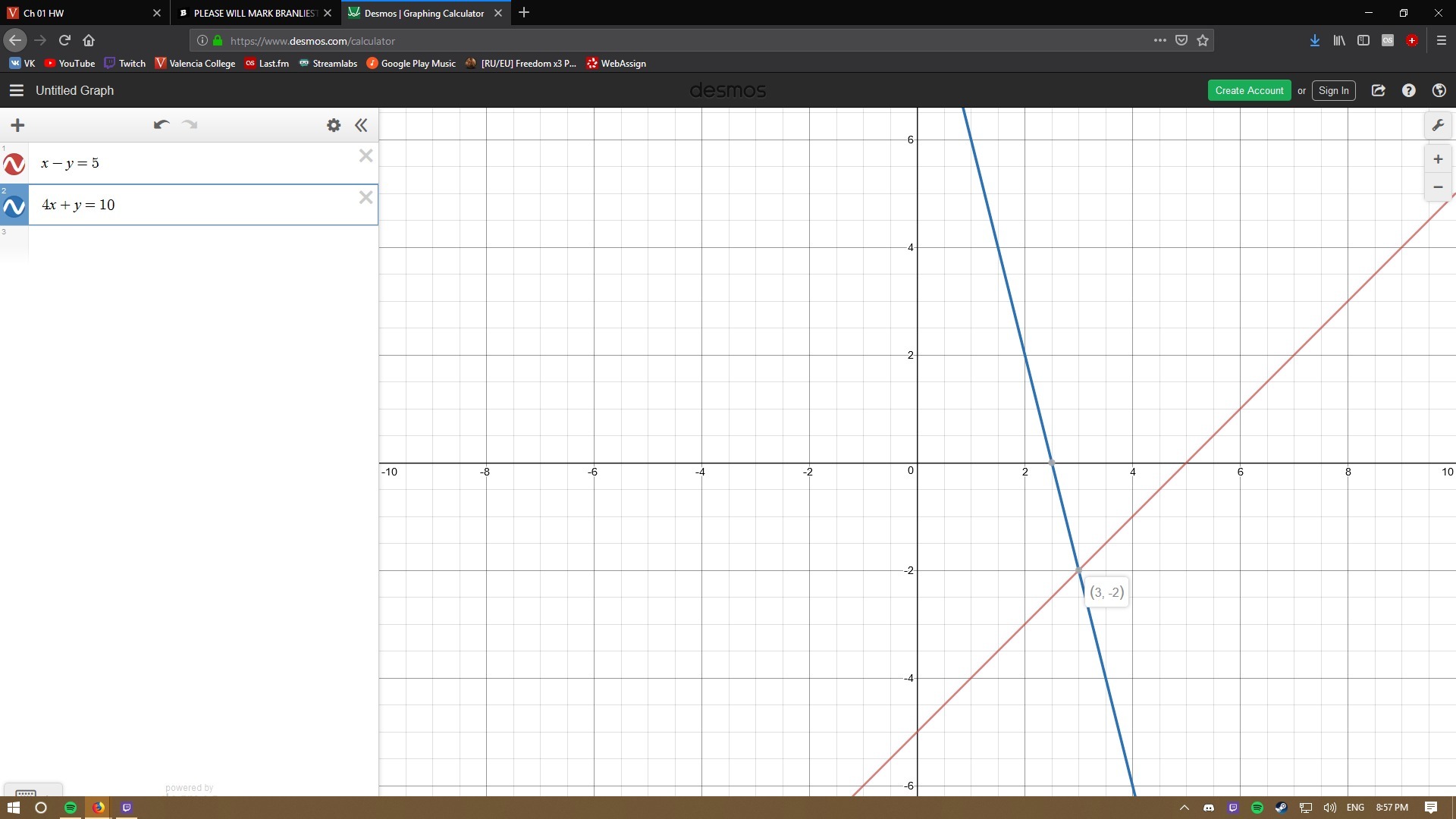Zoom out on the graph
1456x819 pixels.
[x=1438, y=187]
